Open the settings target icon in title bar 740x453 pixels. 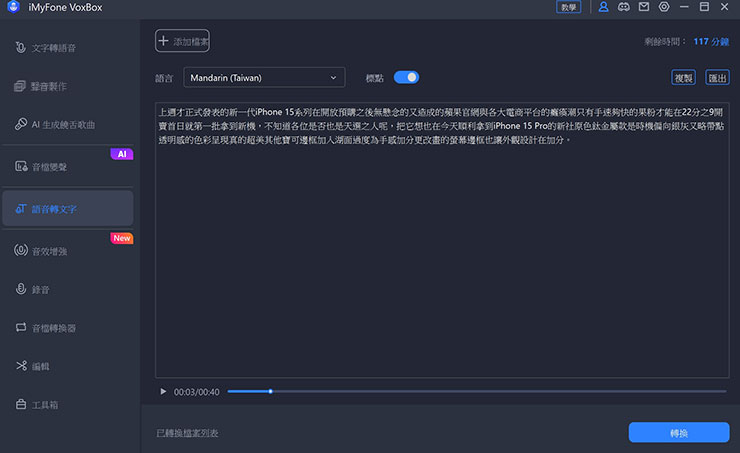pos(664,7)
